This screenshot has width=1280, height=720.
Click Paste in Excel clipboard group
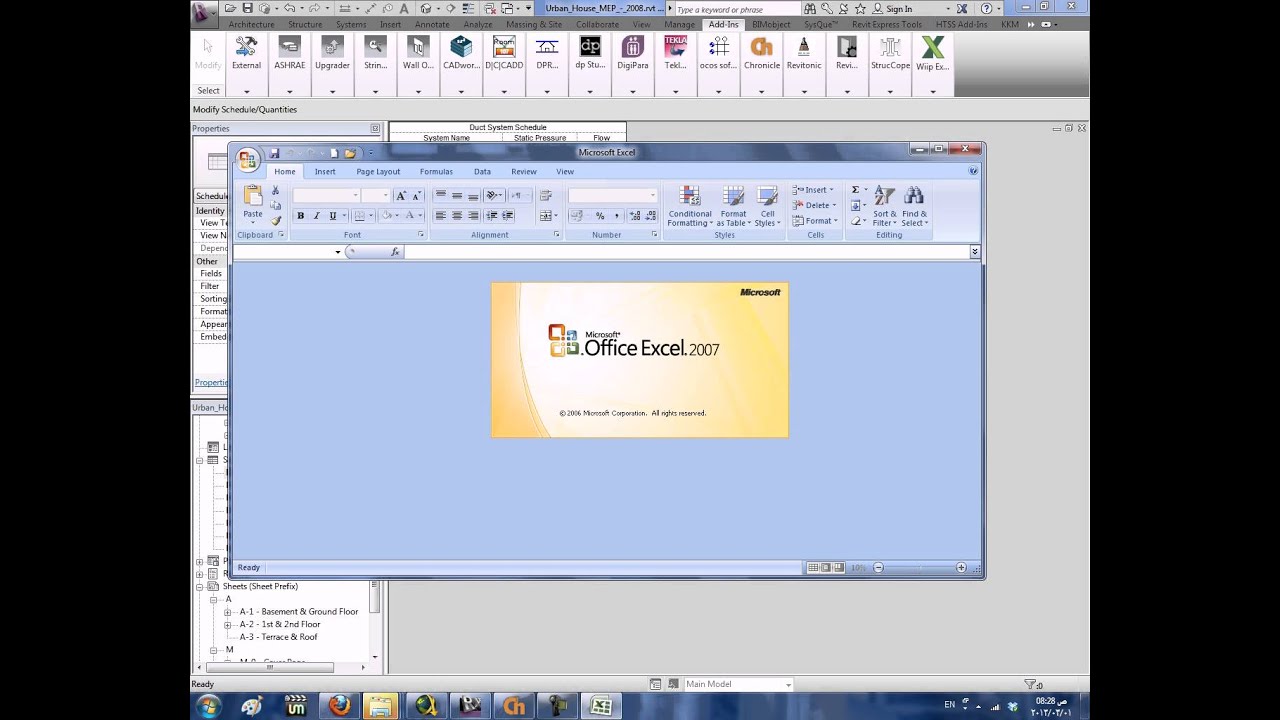tap(253, 203)
